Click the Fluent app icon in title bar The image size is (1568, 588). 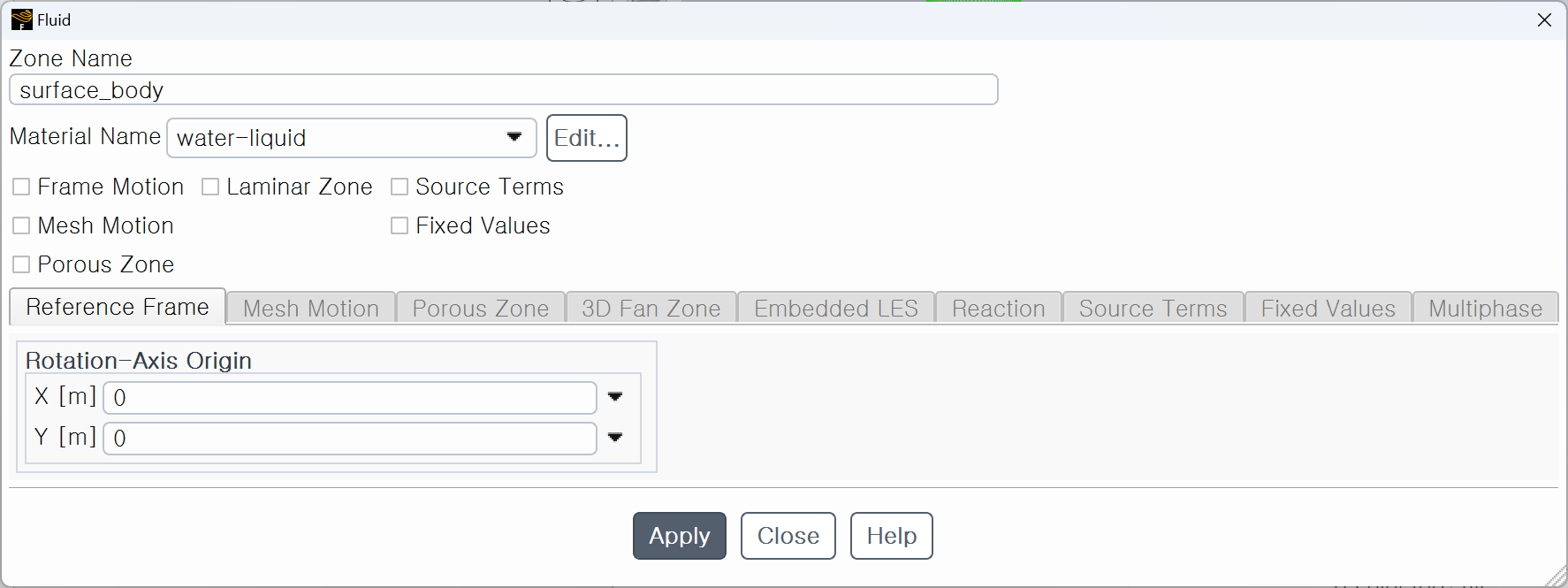coord(21,19)
